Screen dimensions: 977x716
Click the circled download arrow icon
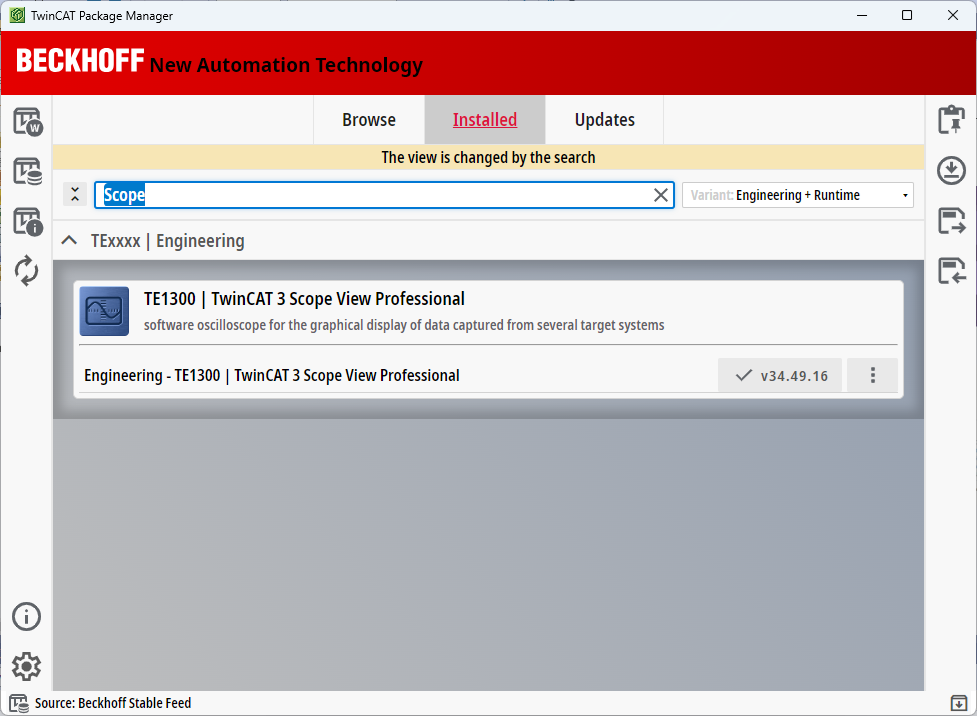tap(951, 170)
